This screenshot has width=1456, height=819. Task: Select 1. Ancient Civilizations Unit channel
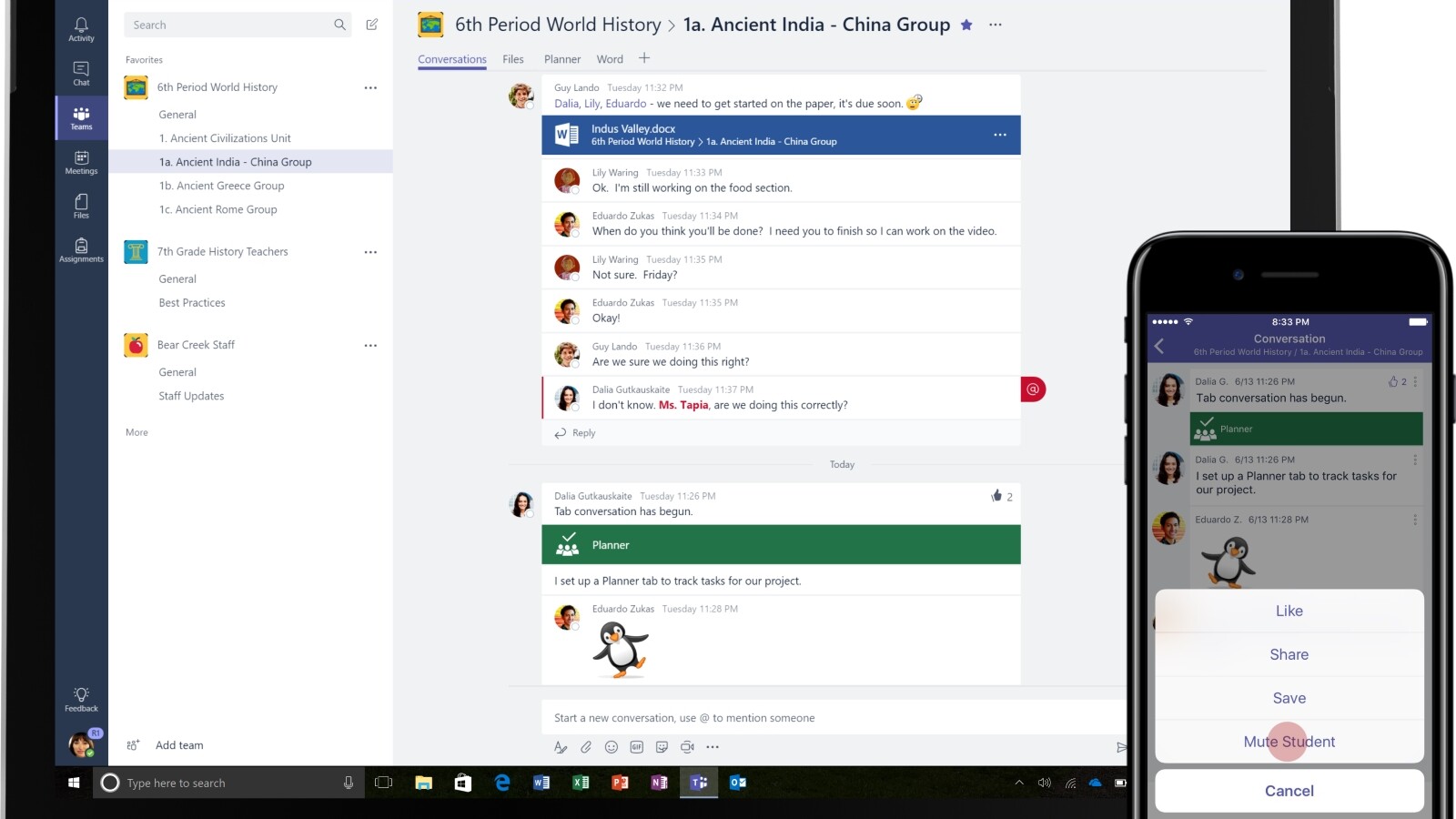tap(225, 138)
